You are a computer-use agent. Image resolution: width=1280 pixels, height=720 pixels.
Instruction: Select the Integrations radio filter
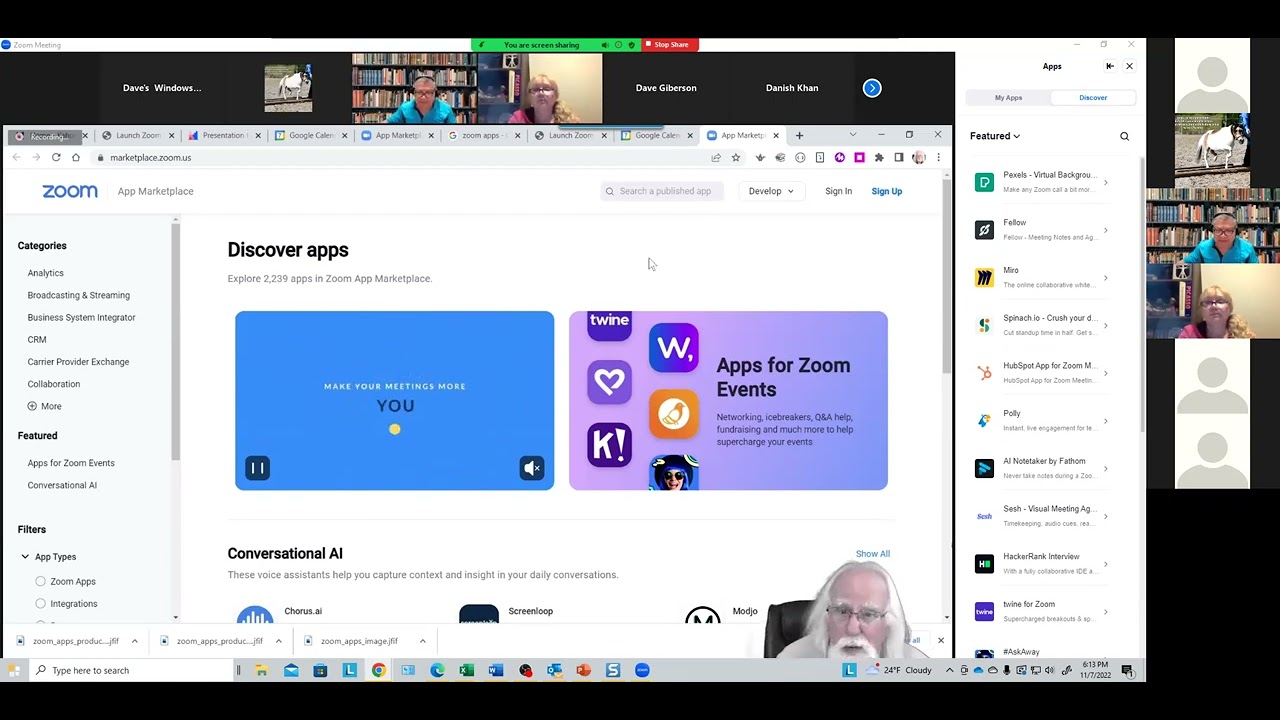[x=40, y=603]
